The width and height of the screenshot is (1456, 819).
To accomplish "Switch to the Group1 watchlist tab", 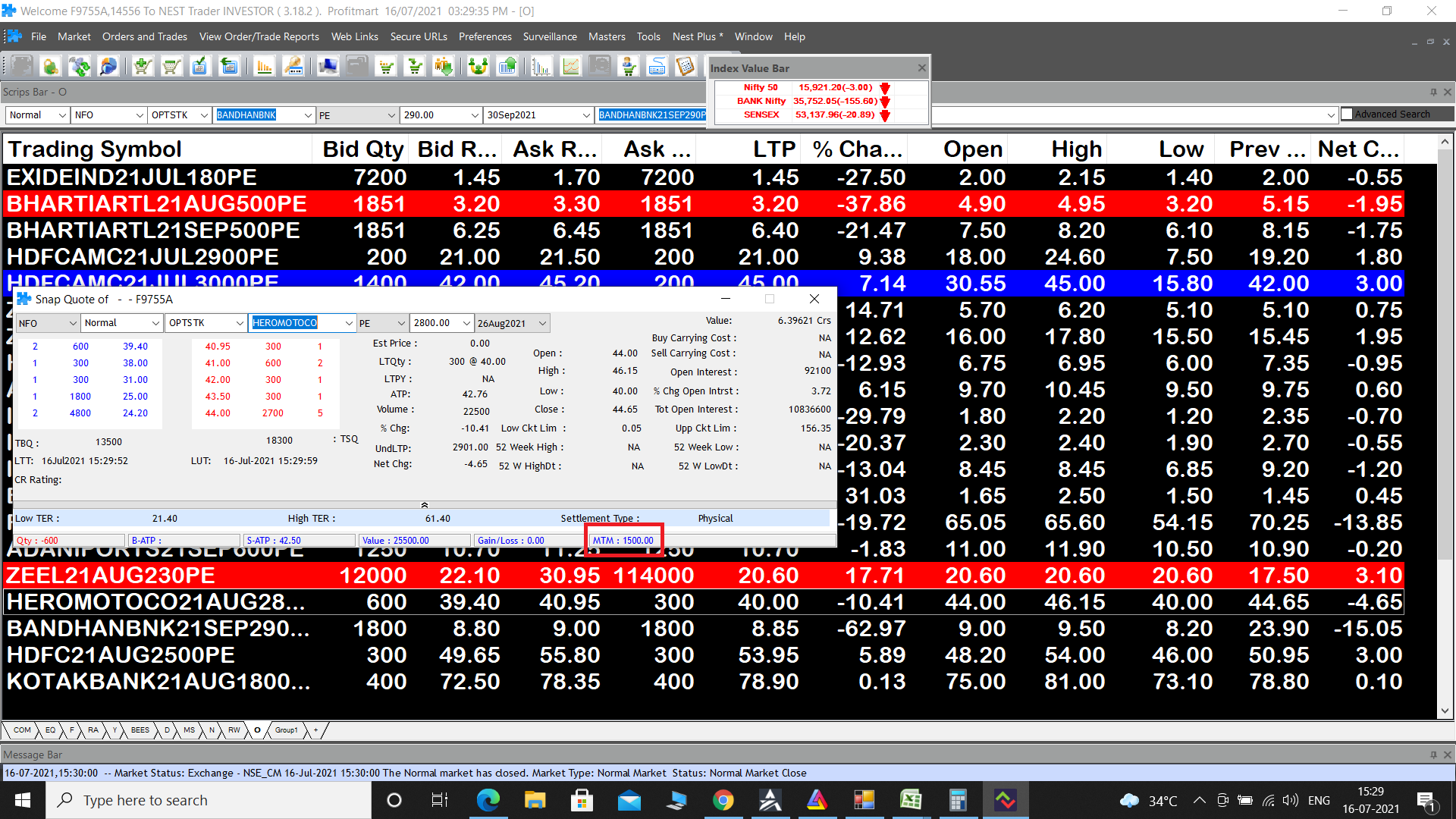I will (286, 730).
